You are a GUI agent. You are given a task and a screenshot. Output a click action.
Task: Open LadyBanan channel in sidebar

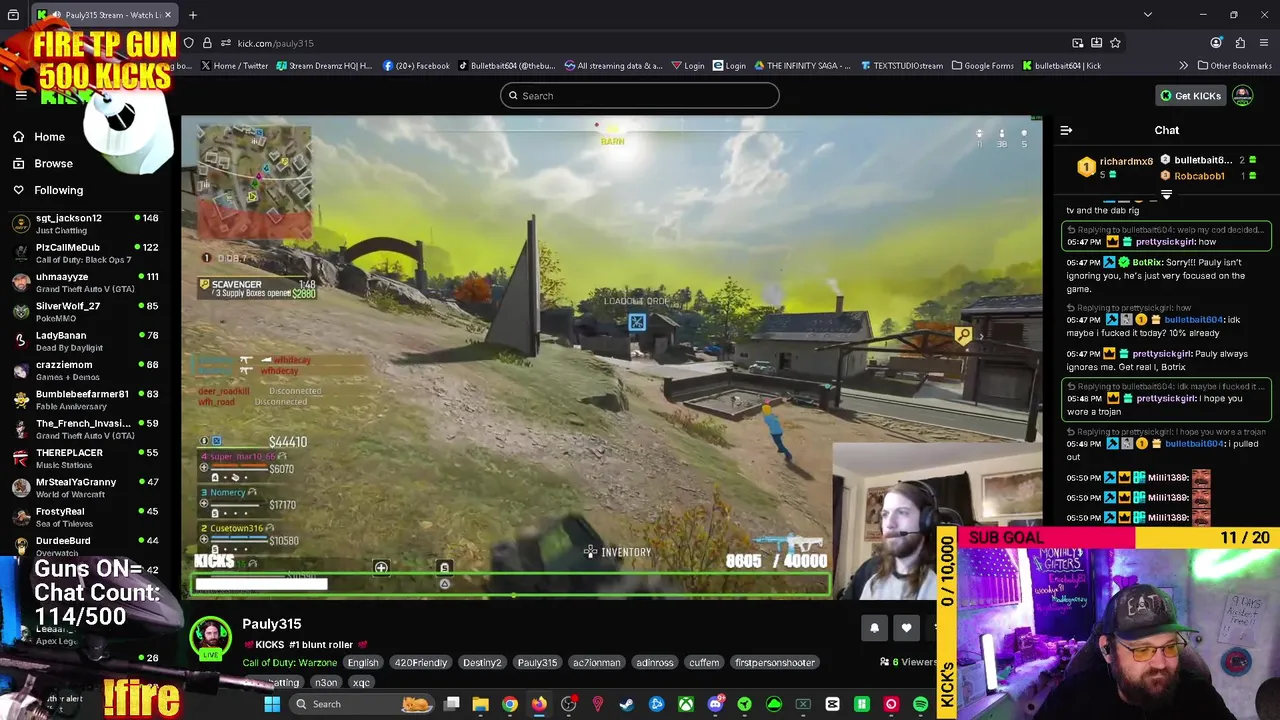click(x=85, y=341)
